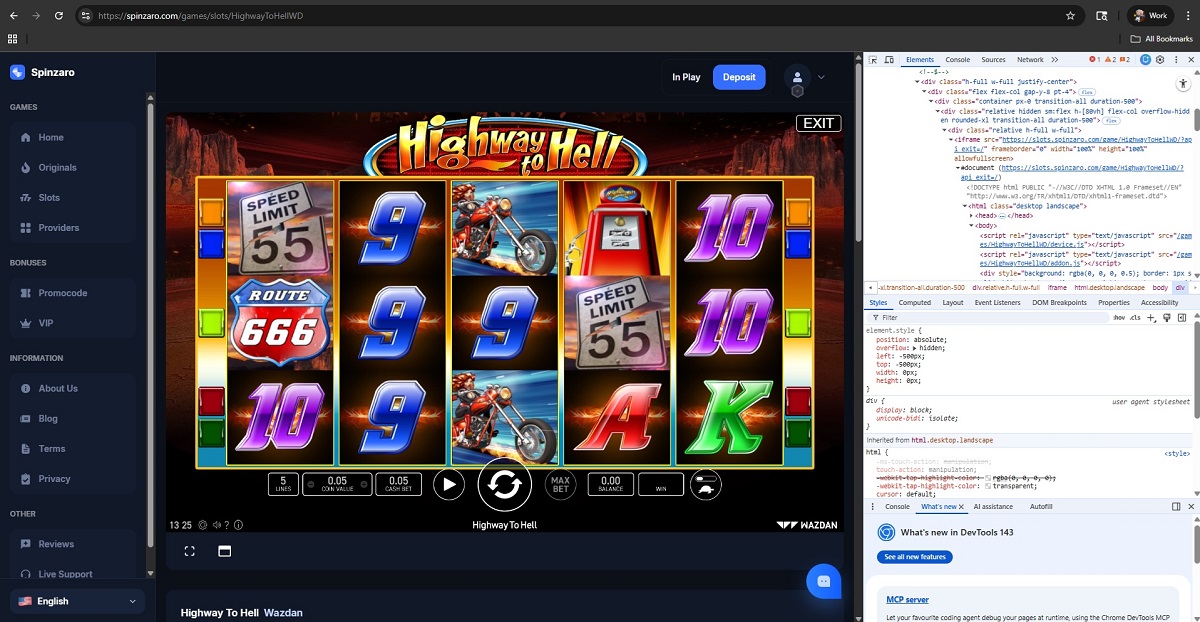Click the MAX BET button
Viewport: 1200px width, 622px height.
pos(561,485)
